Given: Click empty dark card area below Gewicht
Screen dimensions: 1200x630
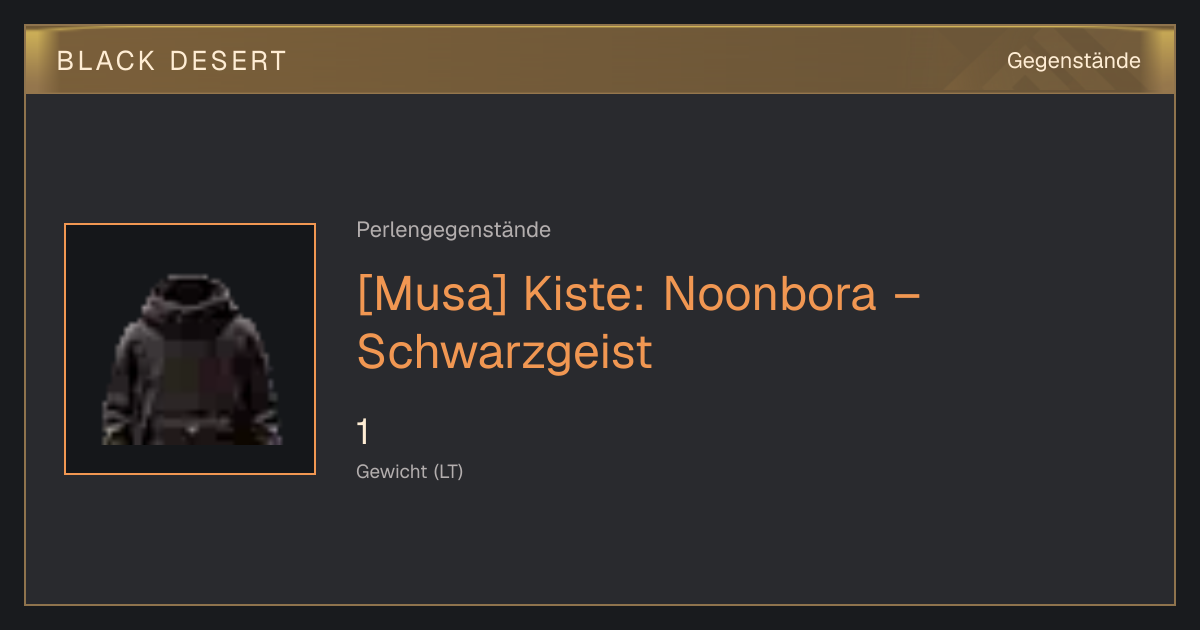Looking at the screenshot, I should point(600,545).
